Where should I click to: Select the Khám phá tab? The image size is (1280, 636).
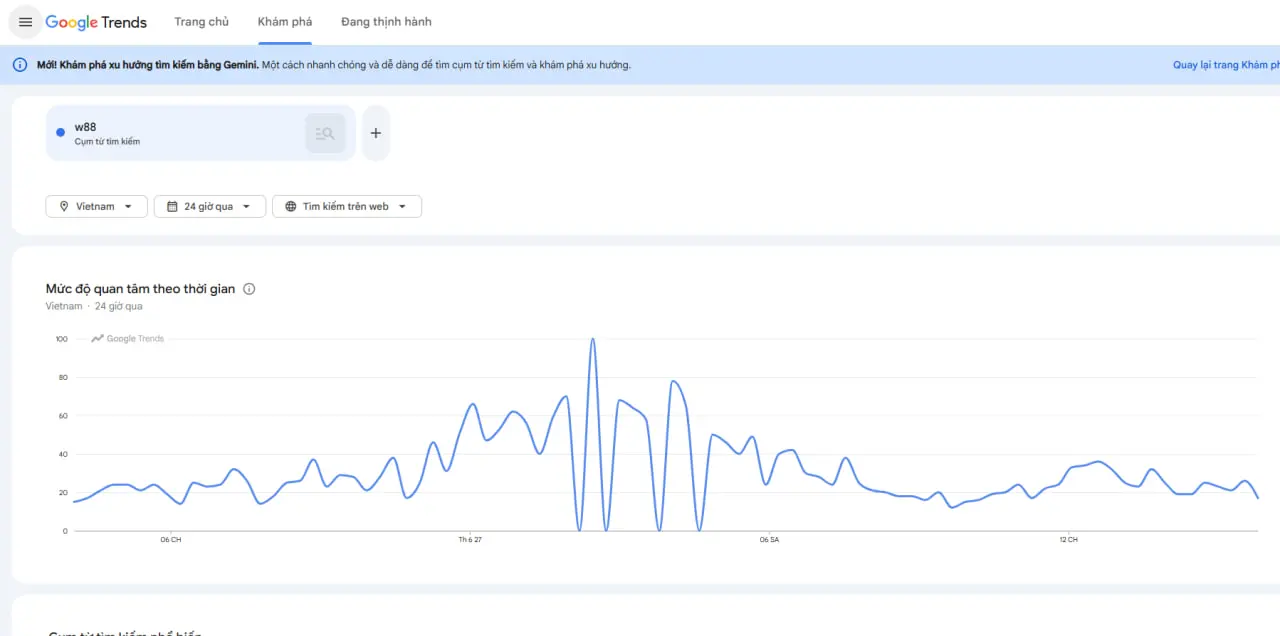click(x=285, y=22)
